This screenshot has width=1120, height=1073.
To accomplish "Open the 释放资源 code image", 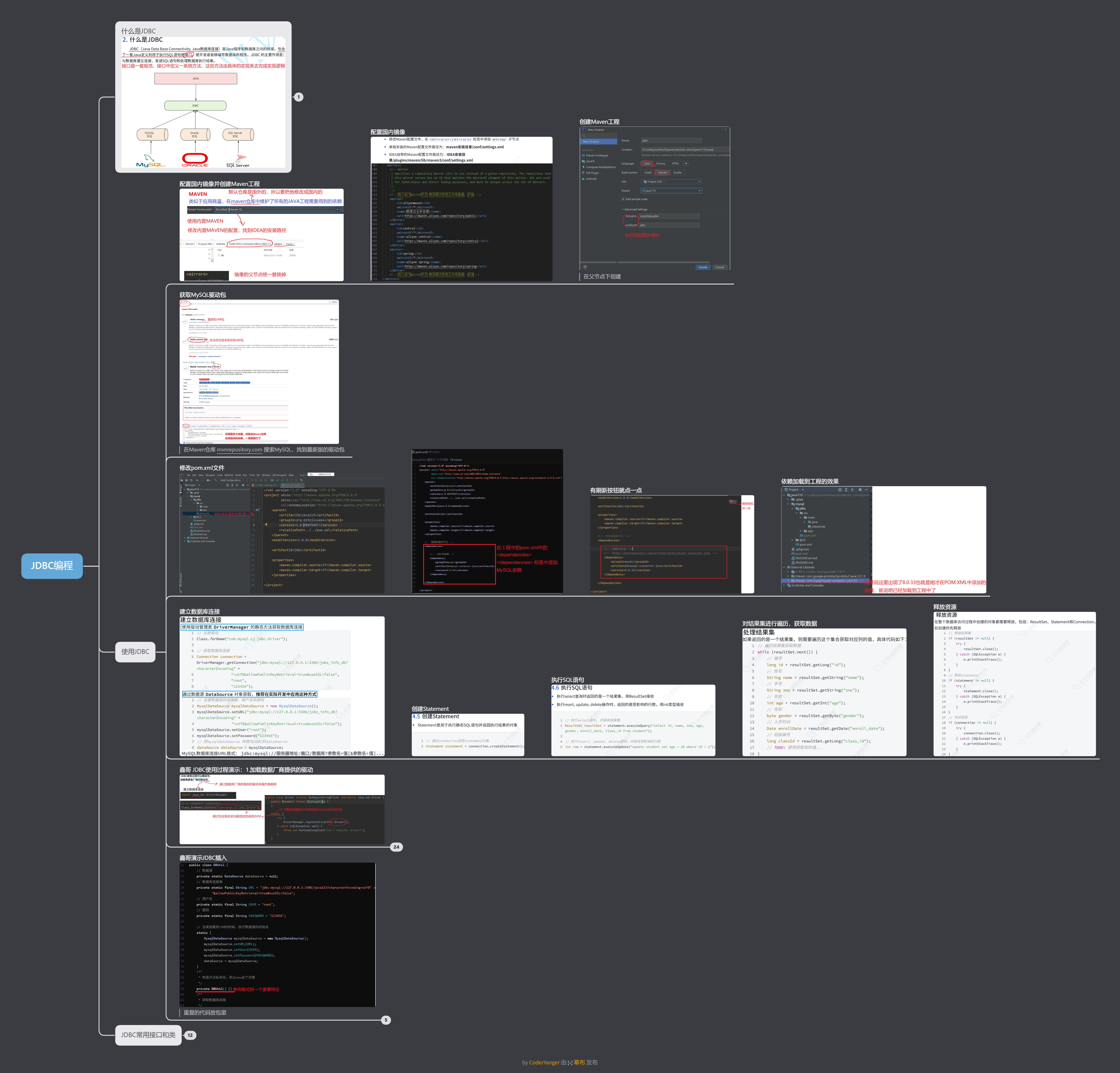I will [1015, 684].
